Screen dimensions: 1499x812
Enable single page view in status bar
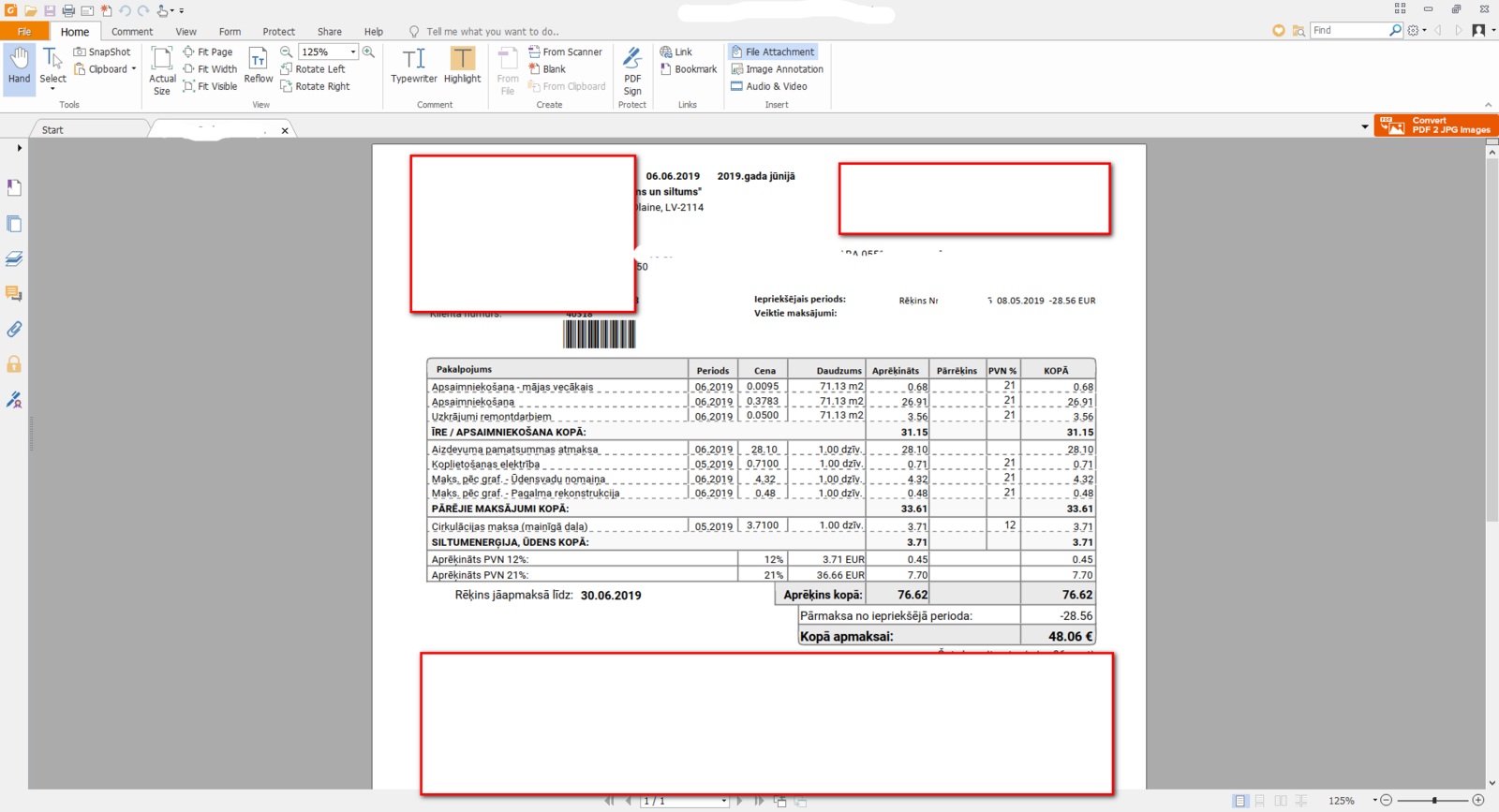[x=1239, y=801]
